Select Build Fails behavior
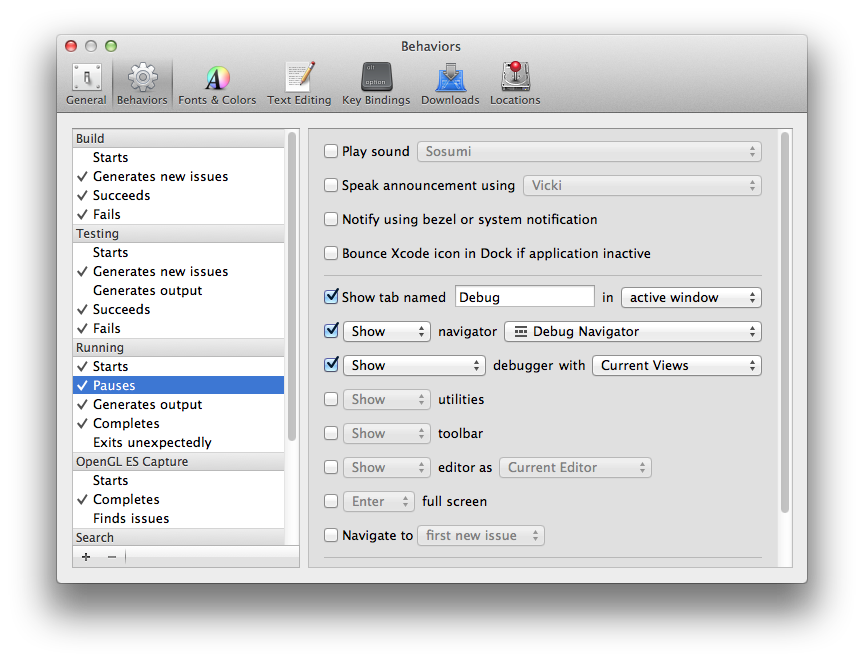 (x=179, y=214)
